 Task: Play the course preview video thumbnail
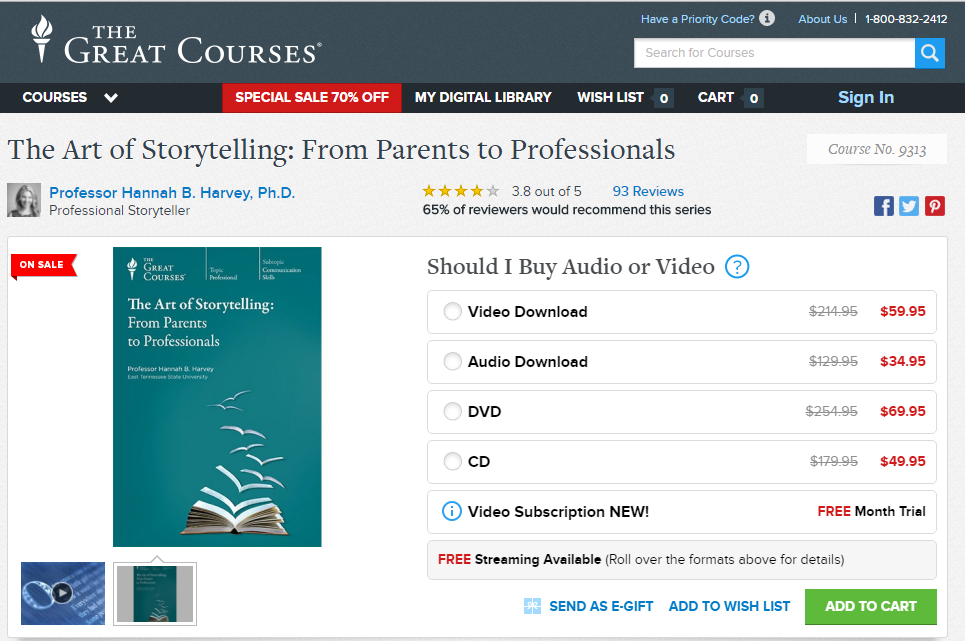point(63,593)
